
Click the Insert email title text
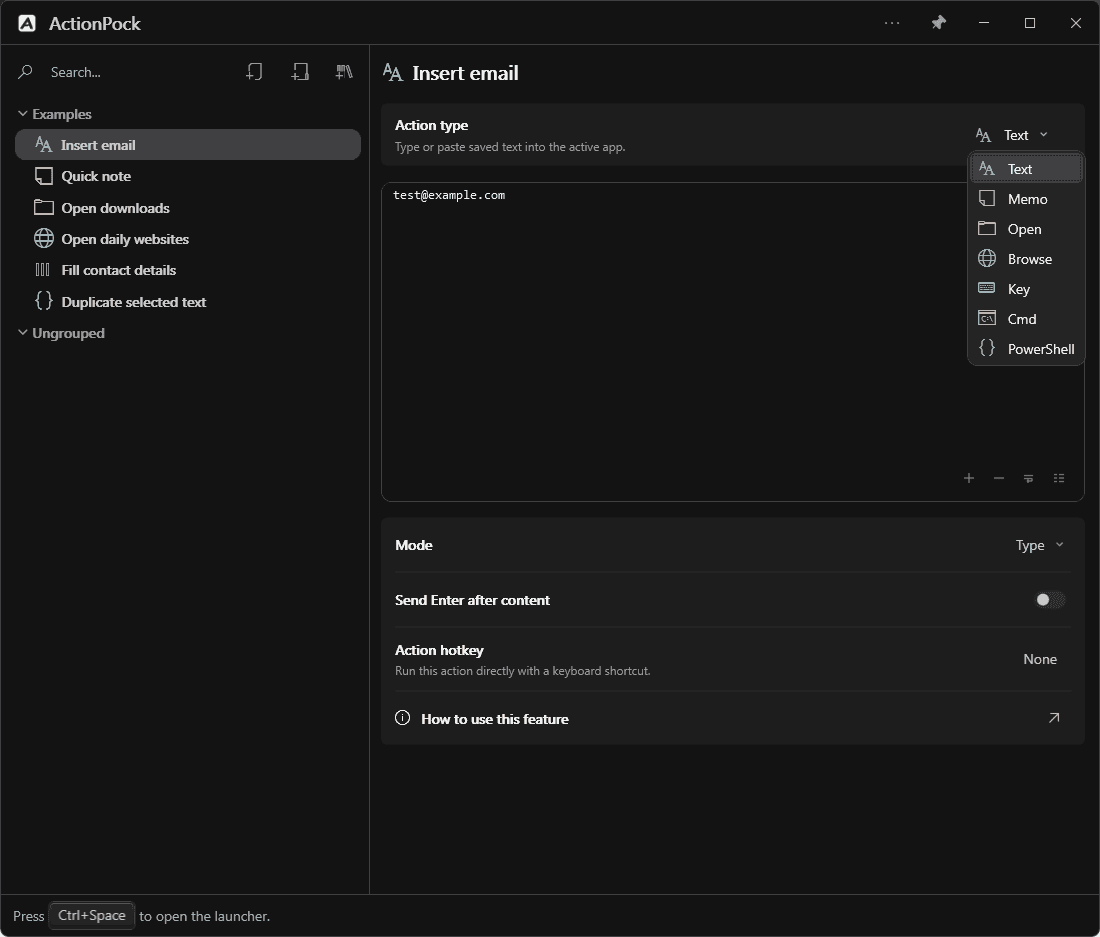click(x=465, y=73)
